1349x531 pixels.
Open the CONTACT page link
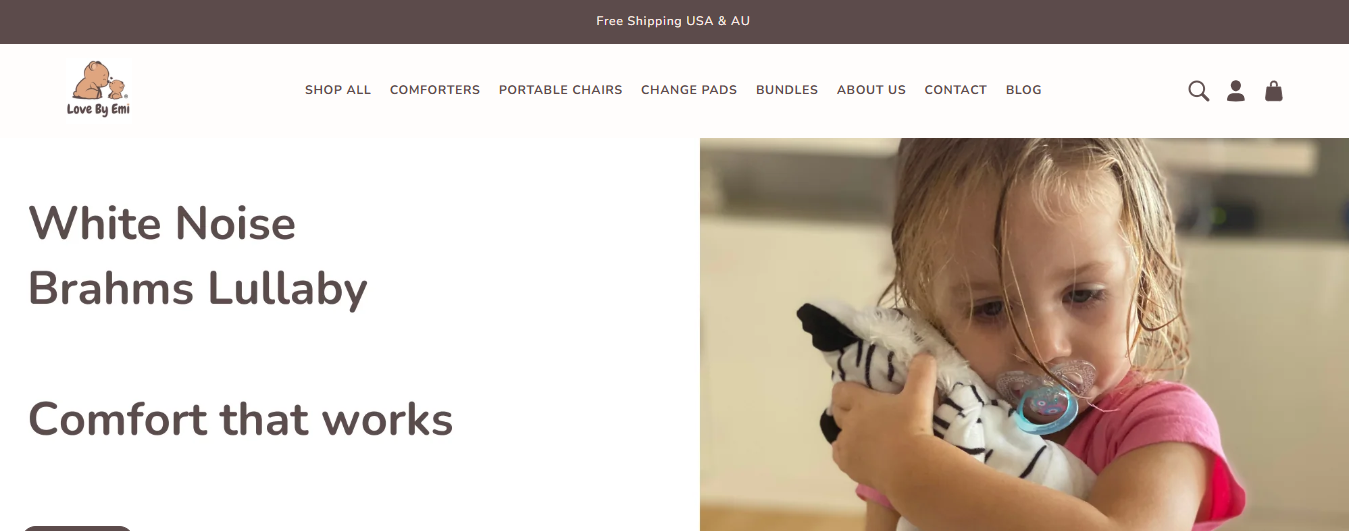pos(955,90)
